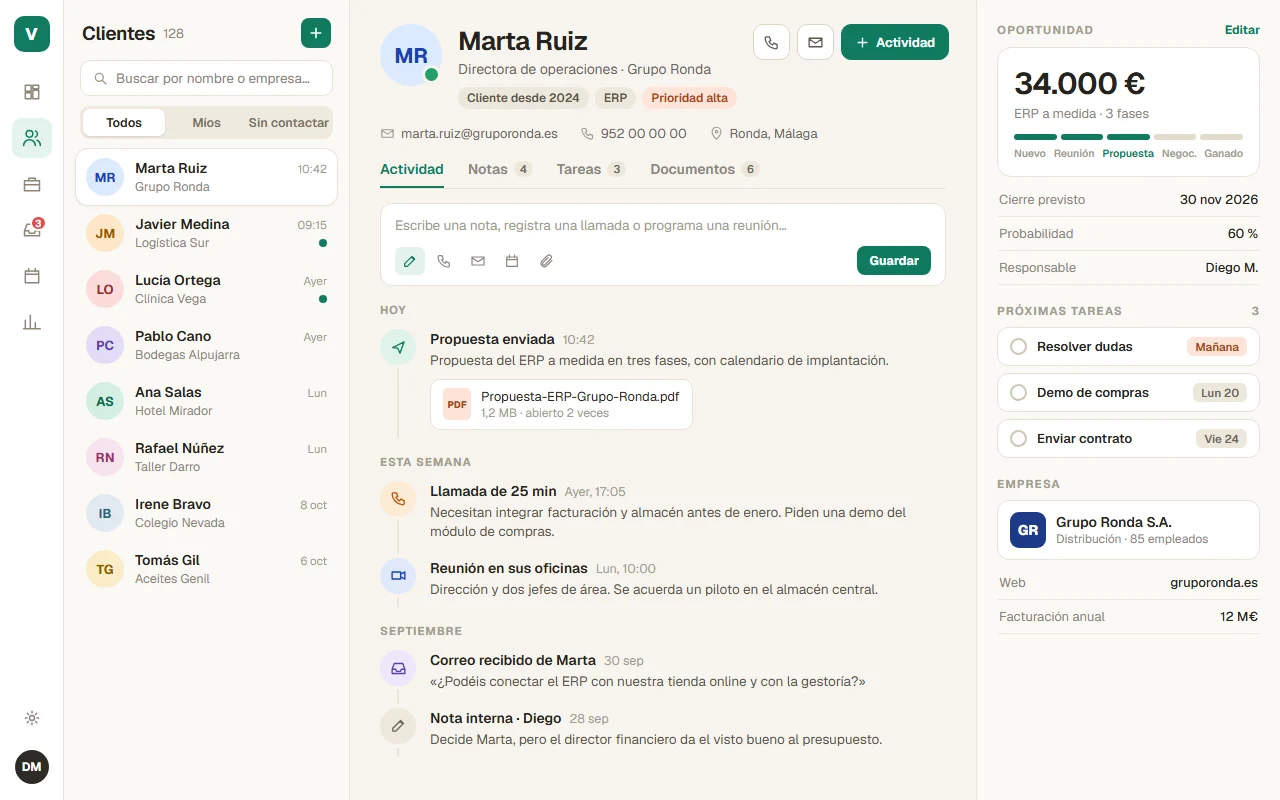Open the dashboard grid icon in sidebar
1280x800 pixels.
pyautogui.click(x=32, y=92)
